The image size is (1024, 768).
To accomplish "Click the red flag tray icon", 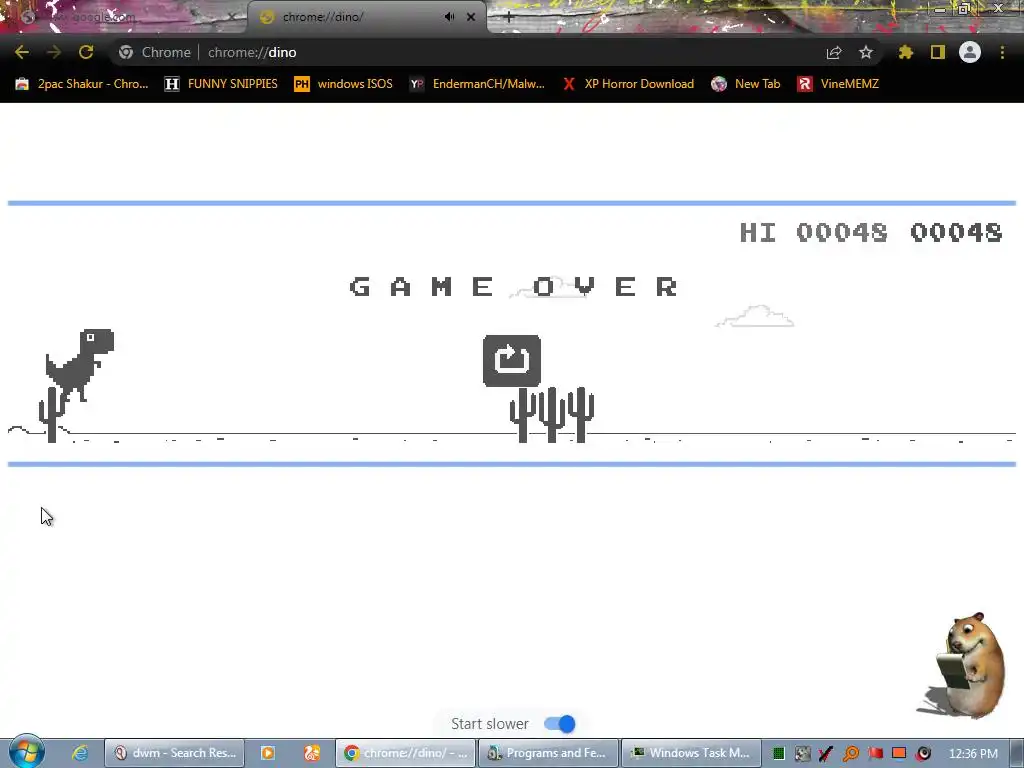I will [875, 754].
